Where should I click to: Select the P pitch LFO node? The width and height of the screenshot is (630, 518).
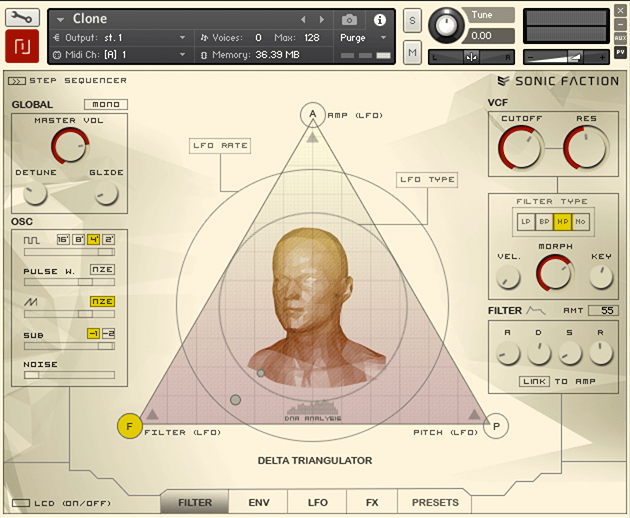[495, 427]
